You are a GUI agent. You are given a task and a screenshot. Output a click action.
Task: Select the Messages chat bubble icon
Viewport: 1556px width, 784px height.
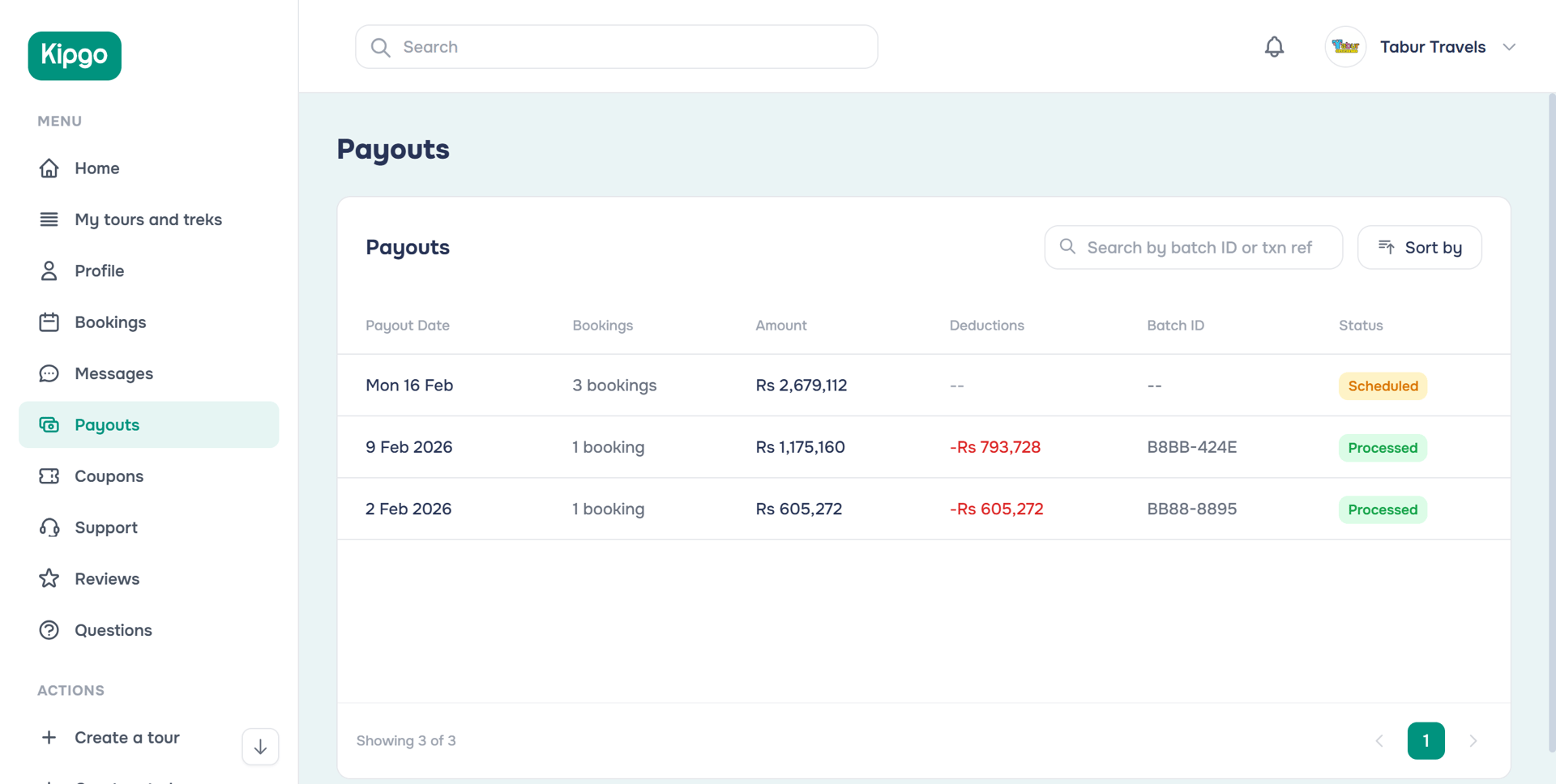[x=49, y=373]
